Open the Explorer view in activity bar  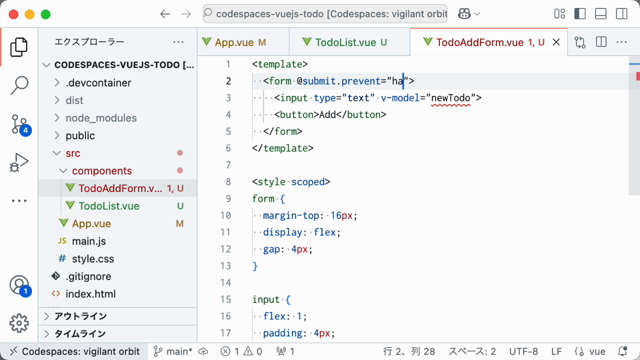(19, 47)
